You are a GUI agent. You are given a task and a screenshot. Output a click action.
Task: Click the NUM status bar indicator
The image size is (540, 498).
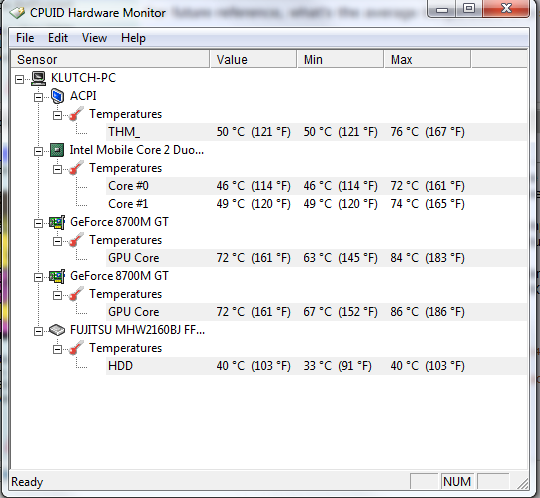(x=457, y=481)
